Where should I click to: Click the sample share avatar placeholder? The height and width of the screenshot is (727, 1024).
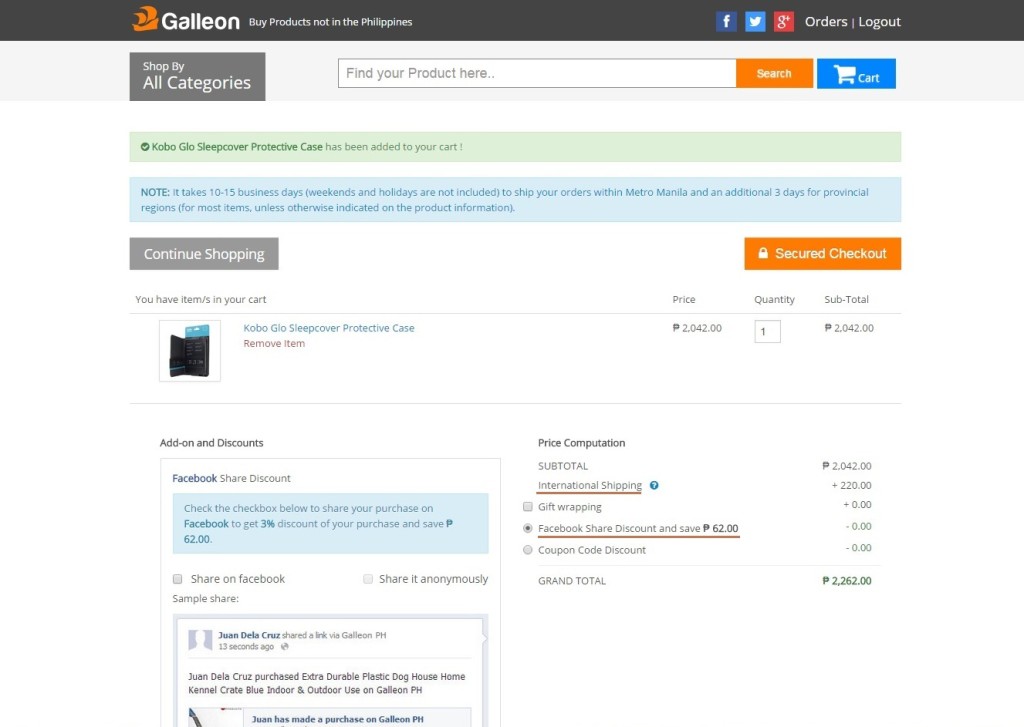200,640
